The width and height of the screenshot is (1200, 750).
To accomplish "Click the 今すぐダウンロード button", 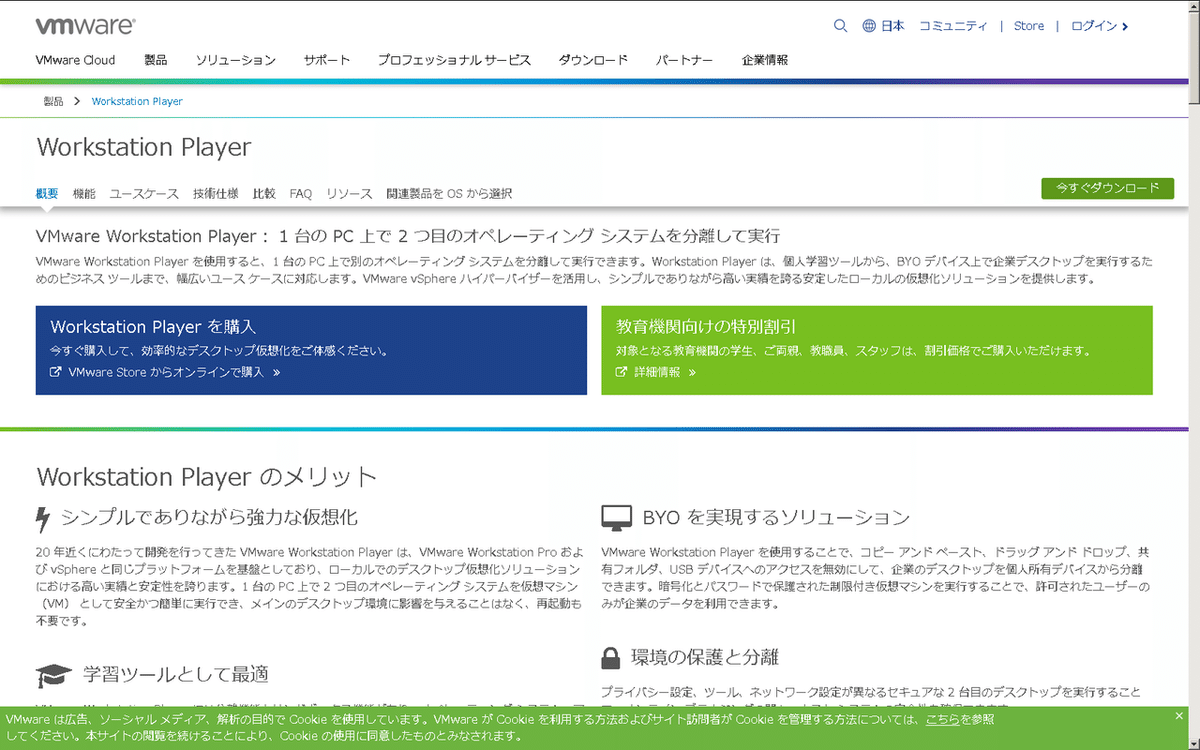I will (x=1107, y=188).
